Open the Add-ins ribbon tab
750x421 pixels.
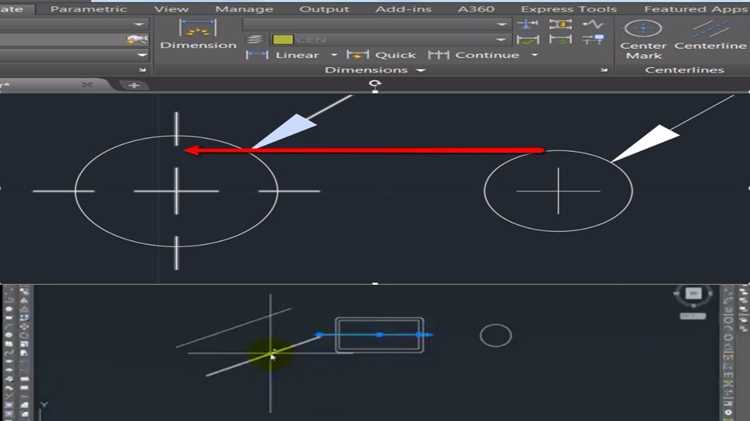click(403, 9)
